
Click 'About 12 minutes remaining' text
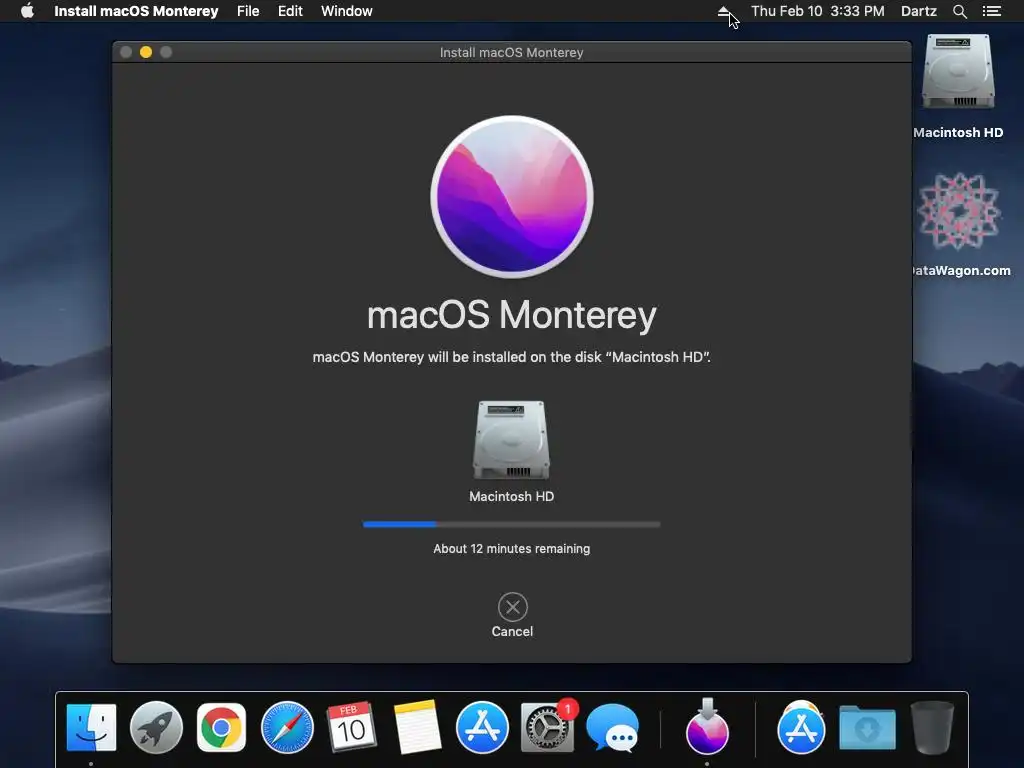click(511, 549)
